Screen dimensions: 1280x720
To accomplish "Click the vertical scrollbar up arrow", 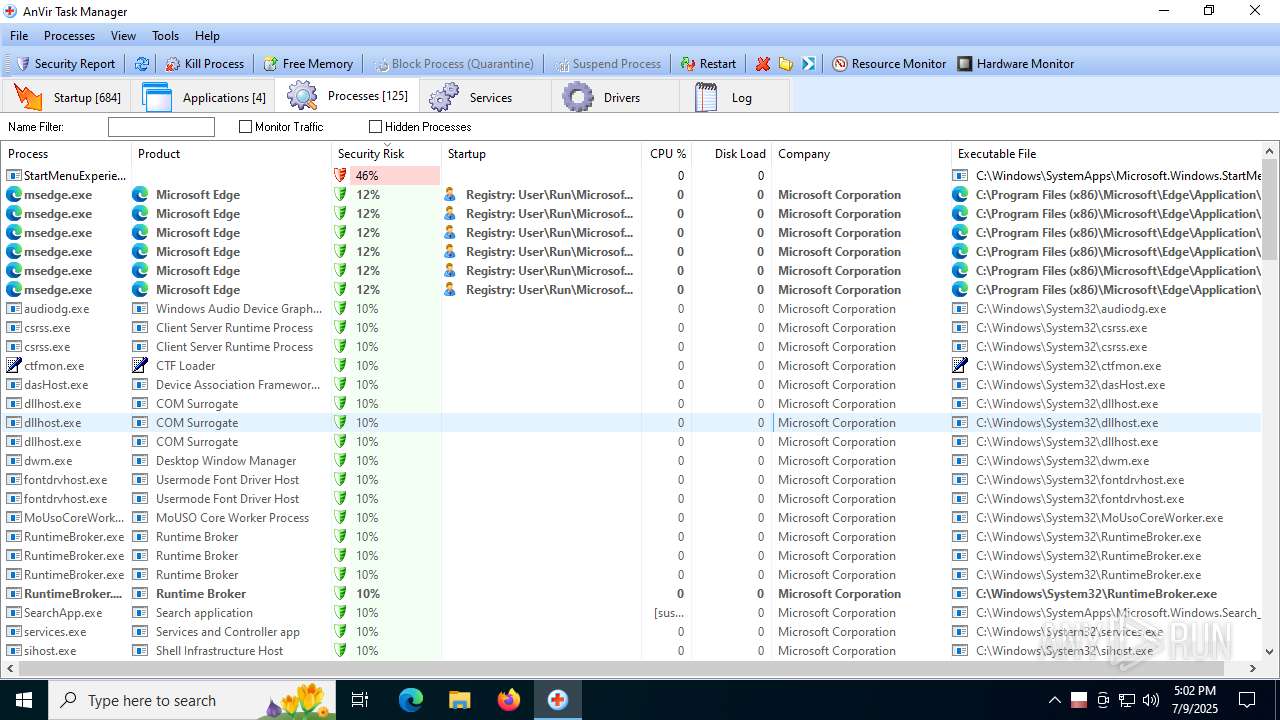I will pyautogui.click(x=1270, y=152).
